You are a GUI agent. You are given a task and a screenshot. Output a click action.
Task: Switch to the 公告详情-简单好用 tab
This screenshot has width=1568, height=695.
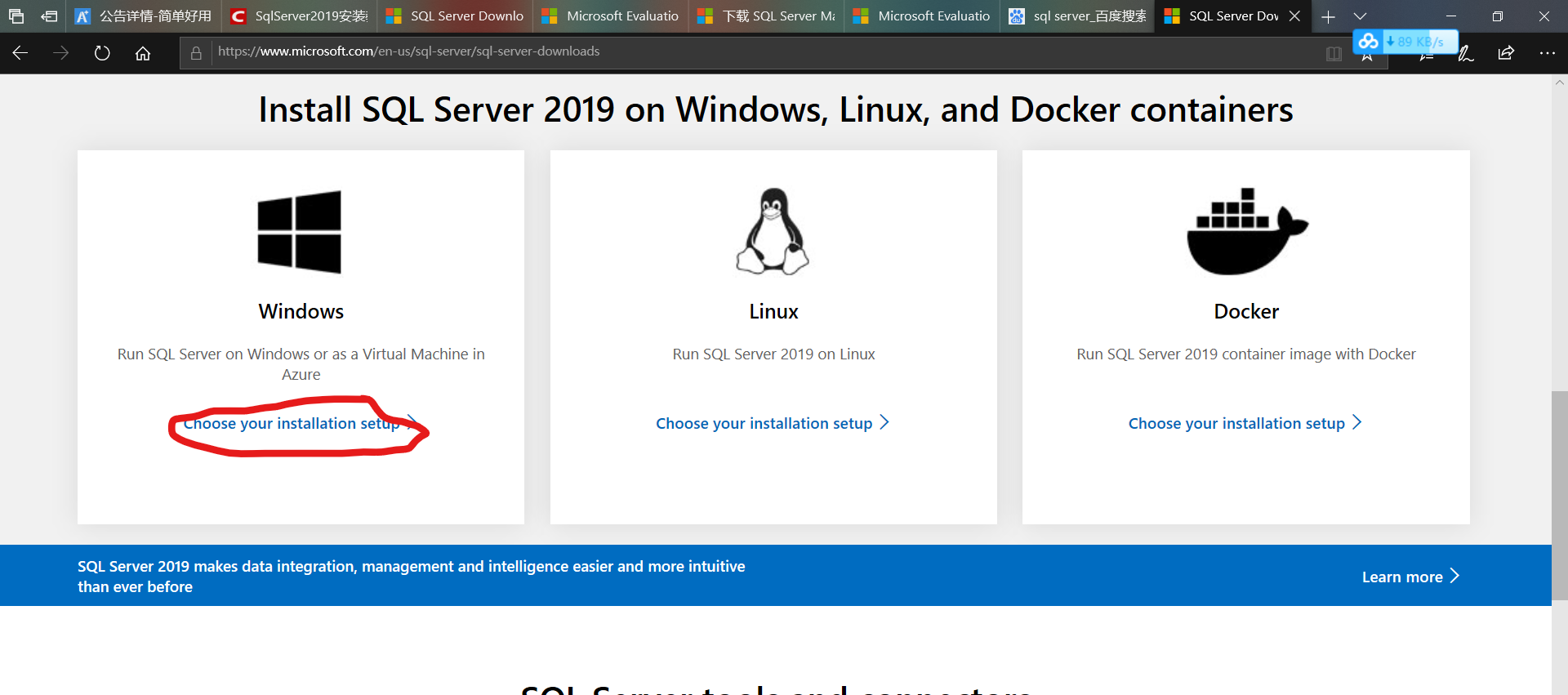coord(144,16)
